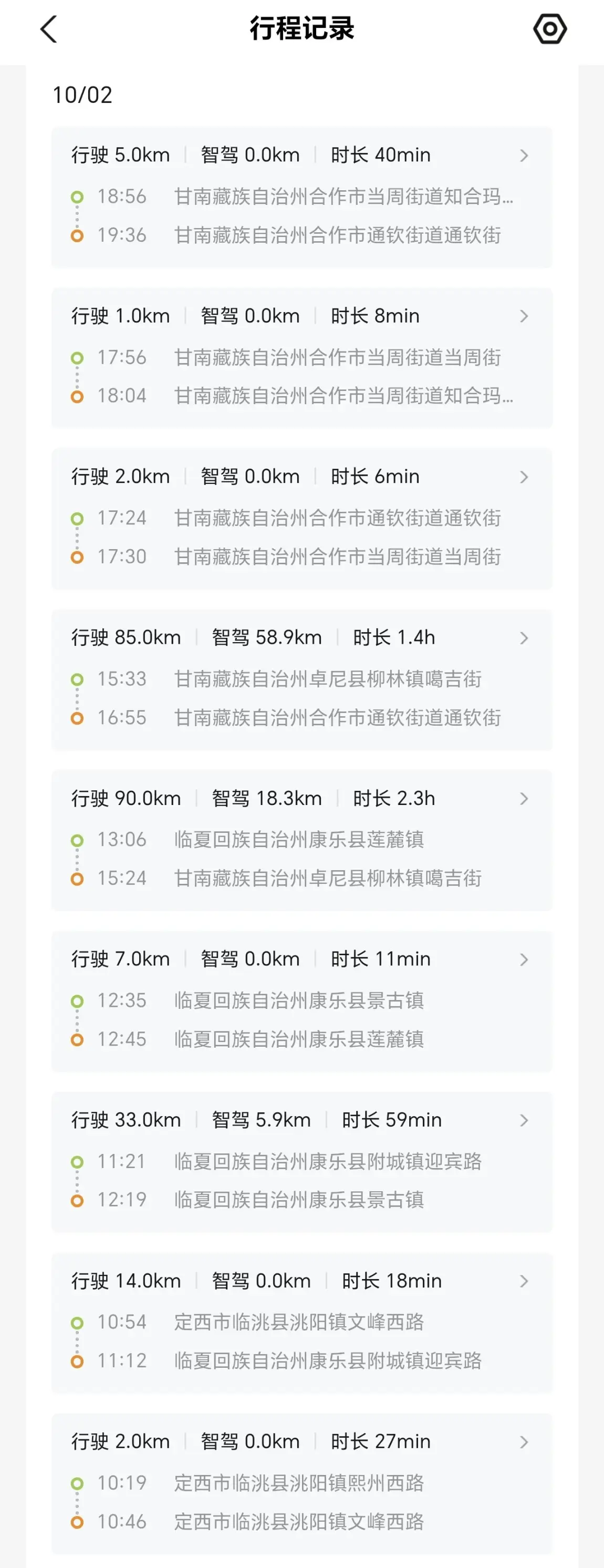
Task: Tap orange end marker at 16:55
Action: 77,718
